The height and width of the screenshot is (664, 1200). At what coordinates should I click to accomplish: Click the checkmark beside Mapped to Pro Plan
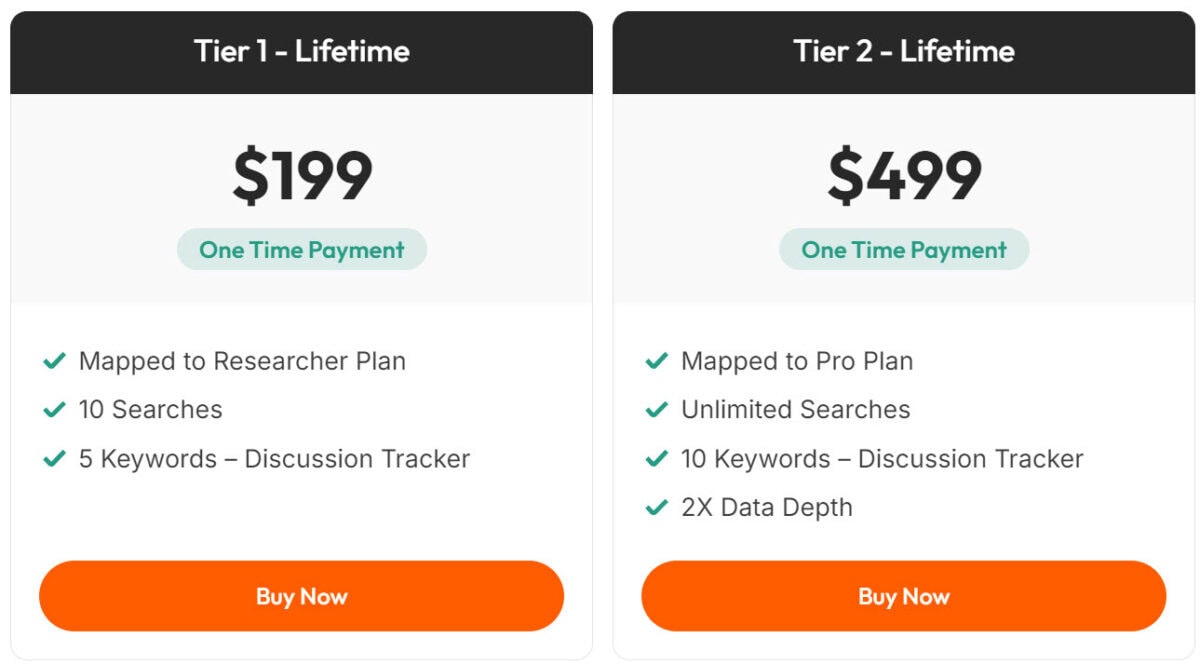(656, 361)
